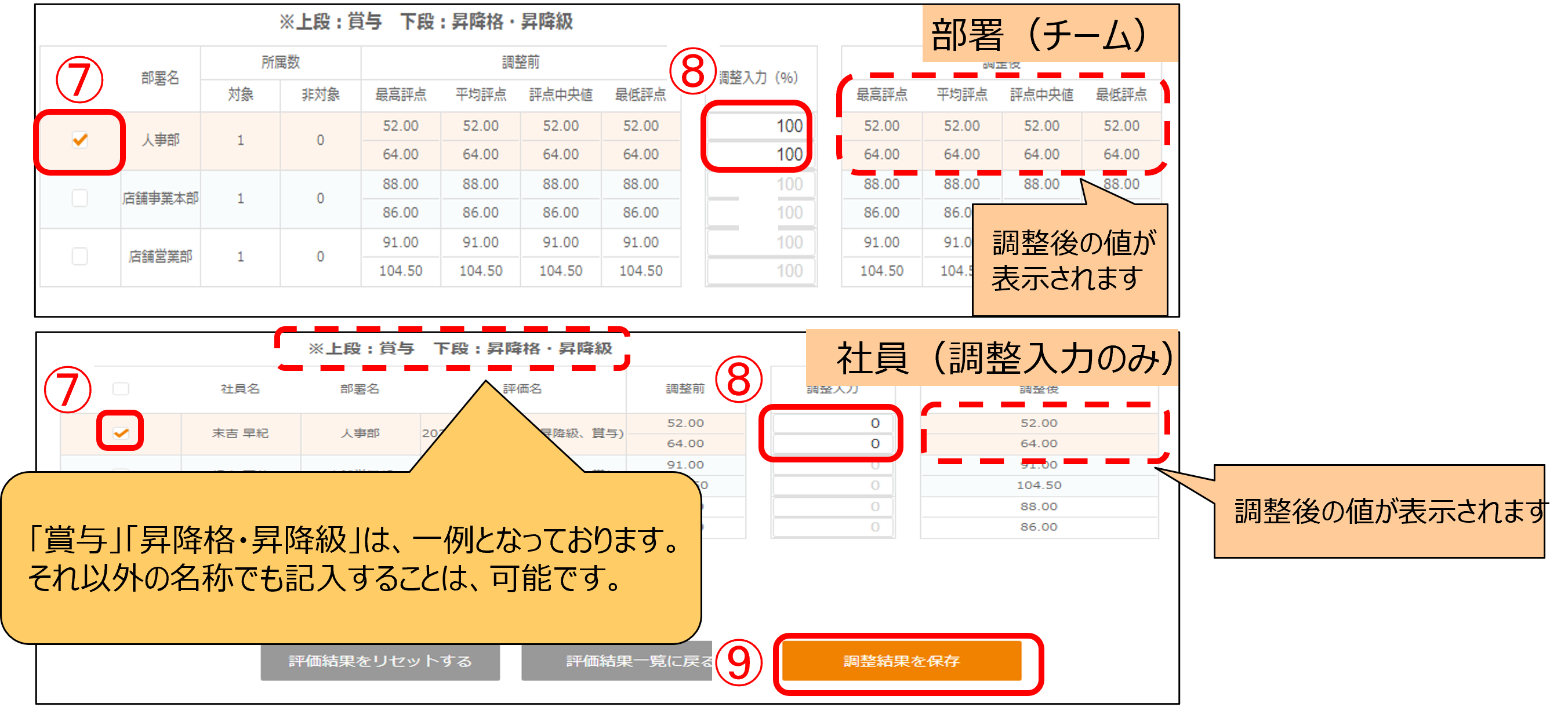Click the 86.00 value in employee 調整後 column
Screen dimensions: 1568x718
click(1039, 526)
